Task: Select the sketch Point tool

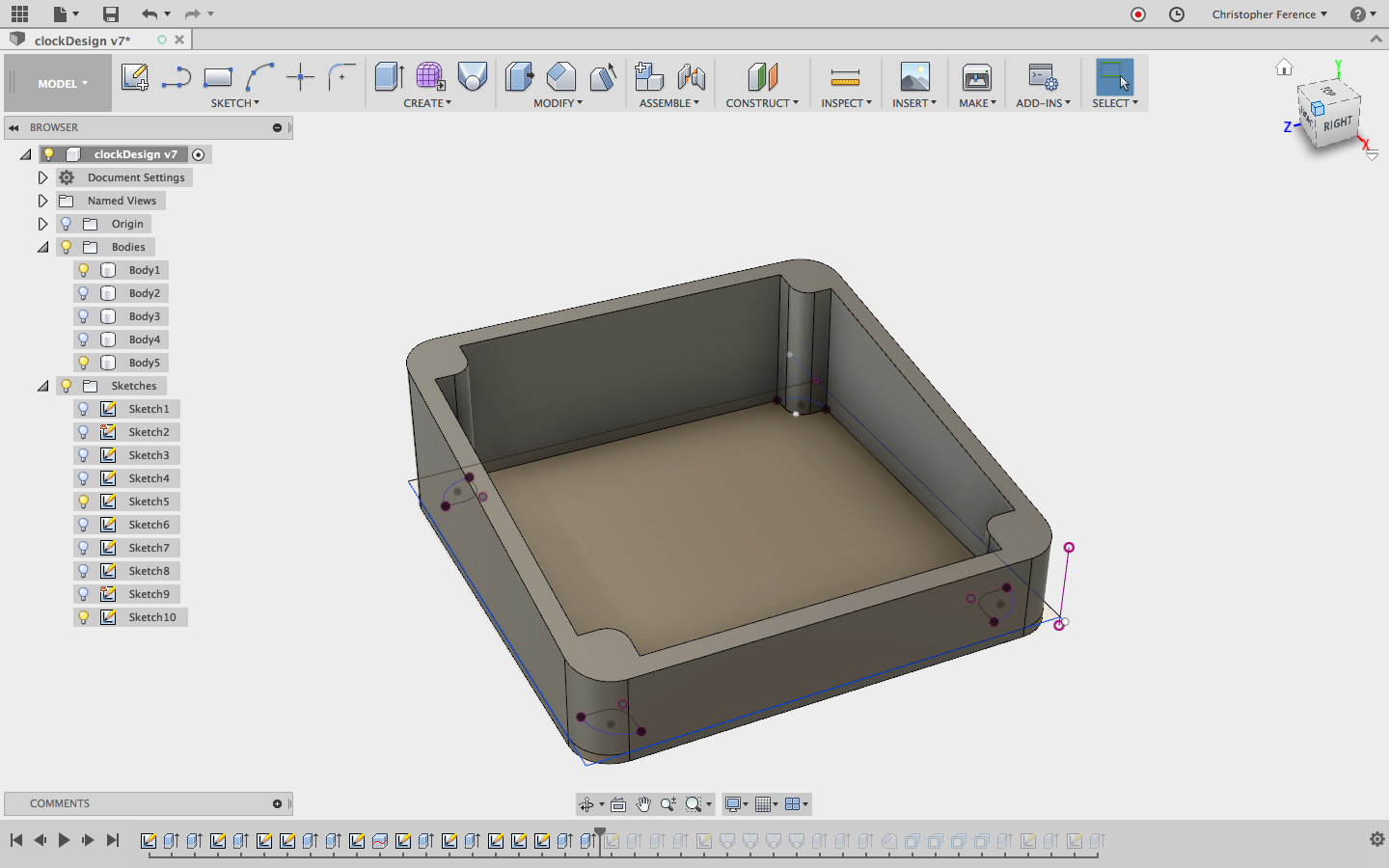Action: tap(300, 77)
